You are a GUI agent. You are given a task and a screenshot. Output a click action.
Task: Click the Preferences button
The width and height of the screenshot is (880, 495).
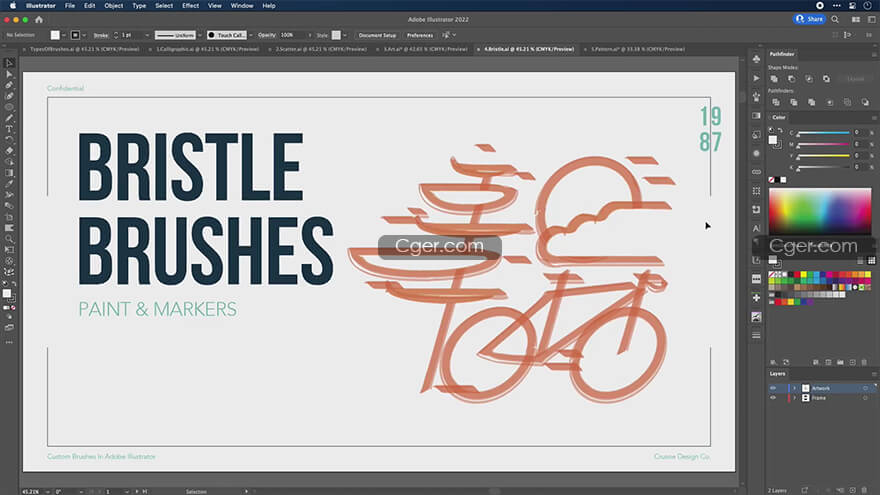tap(420, 35)
